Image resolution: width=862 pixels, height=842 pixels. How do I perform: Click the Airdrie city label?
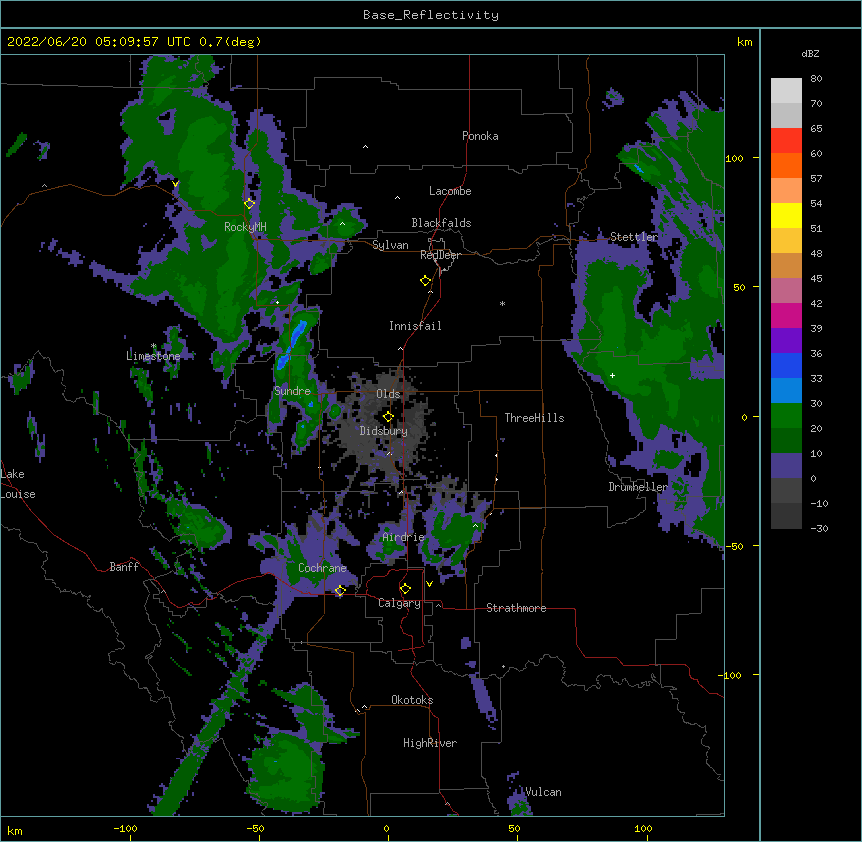point(404,537)
